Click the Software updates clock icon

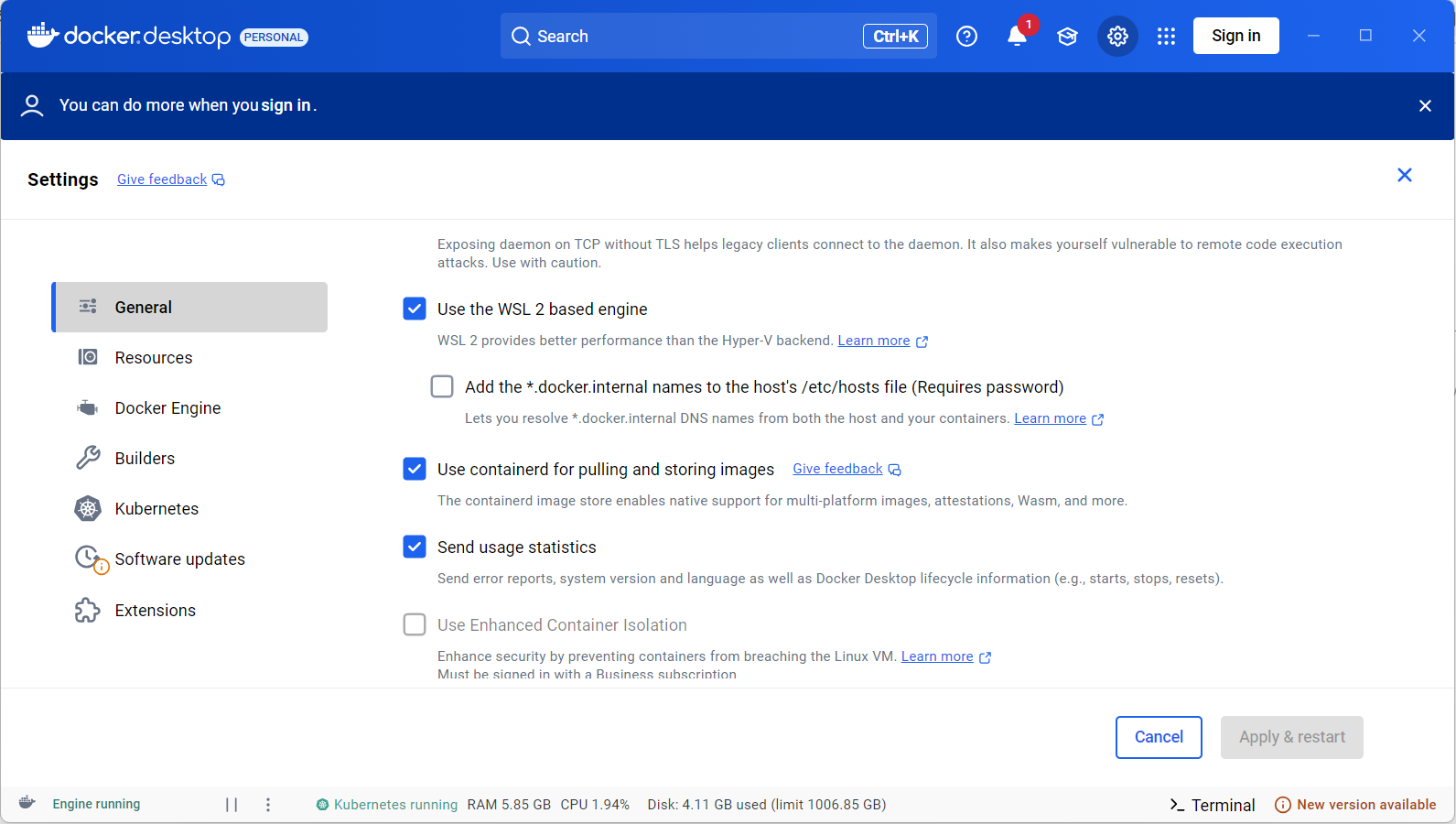pyautogui.click(x=90, y=558)
